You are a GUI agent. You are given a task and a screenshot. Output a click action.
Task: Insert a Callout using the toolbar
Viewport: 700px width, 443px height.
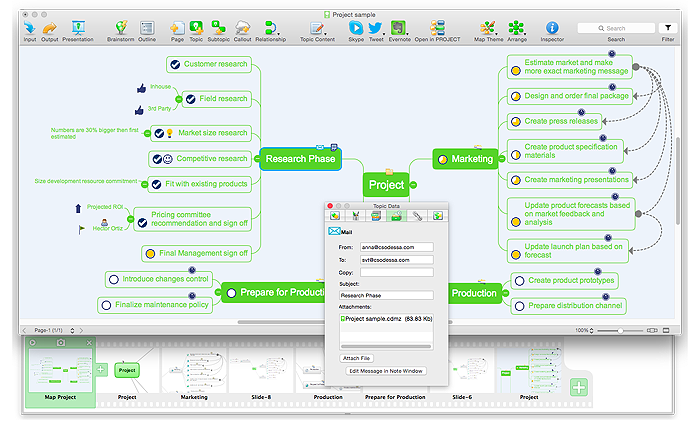[x=241, y=28]
